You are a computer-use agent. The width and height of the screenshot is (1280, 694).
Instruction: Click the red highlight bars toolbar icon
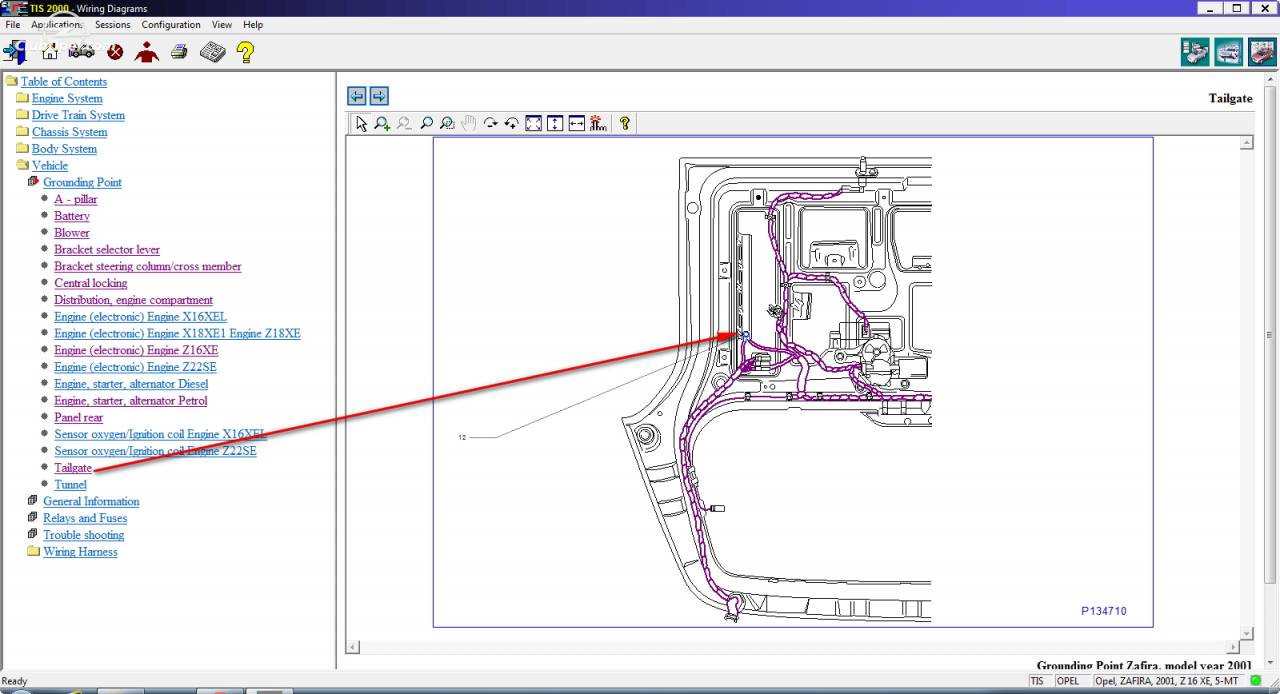598,123
